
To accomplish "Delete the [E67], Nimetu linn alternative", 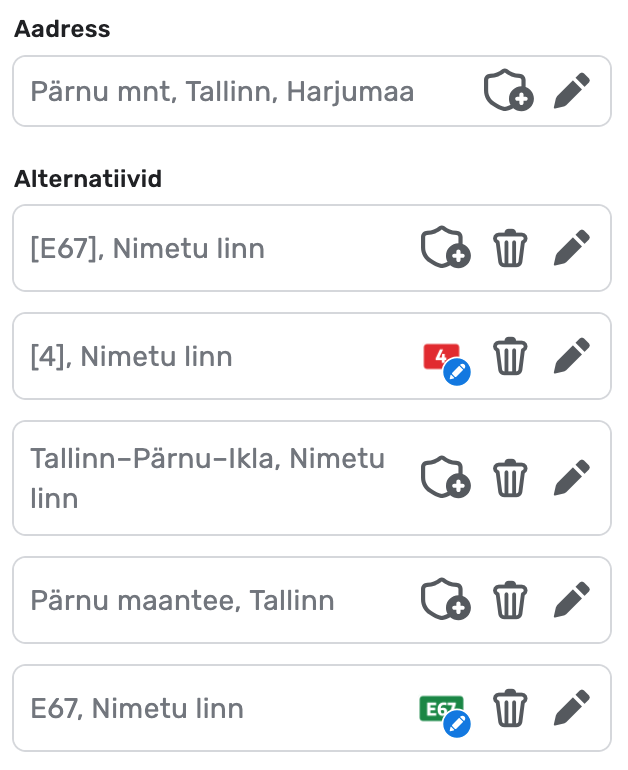I will pyautogui.click(x=510, y=248).
